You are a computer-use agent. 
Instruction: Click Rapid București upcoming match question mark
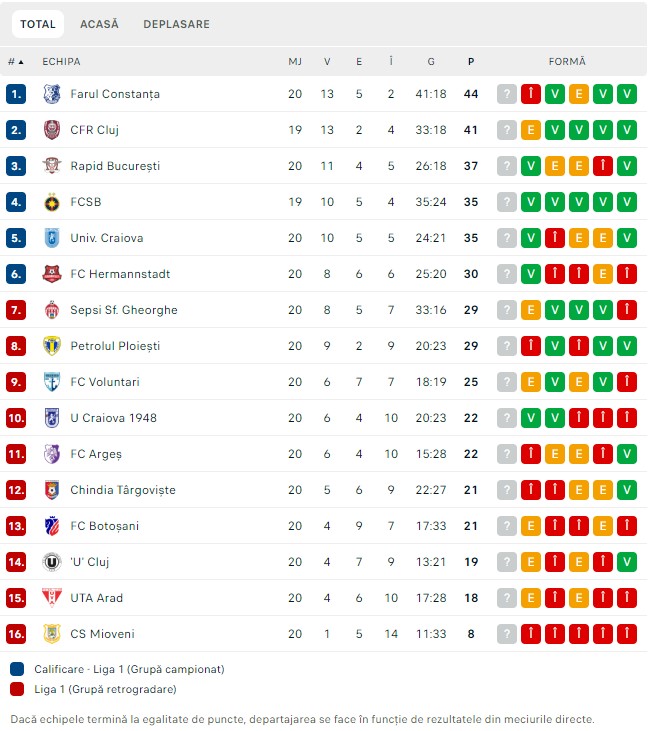(x=507, y=166)
